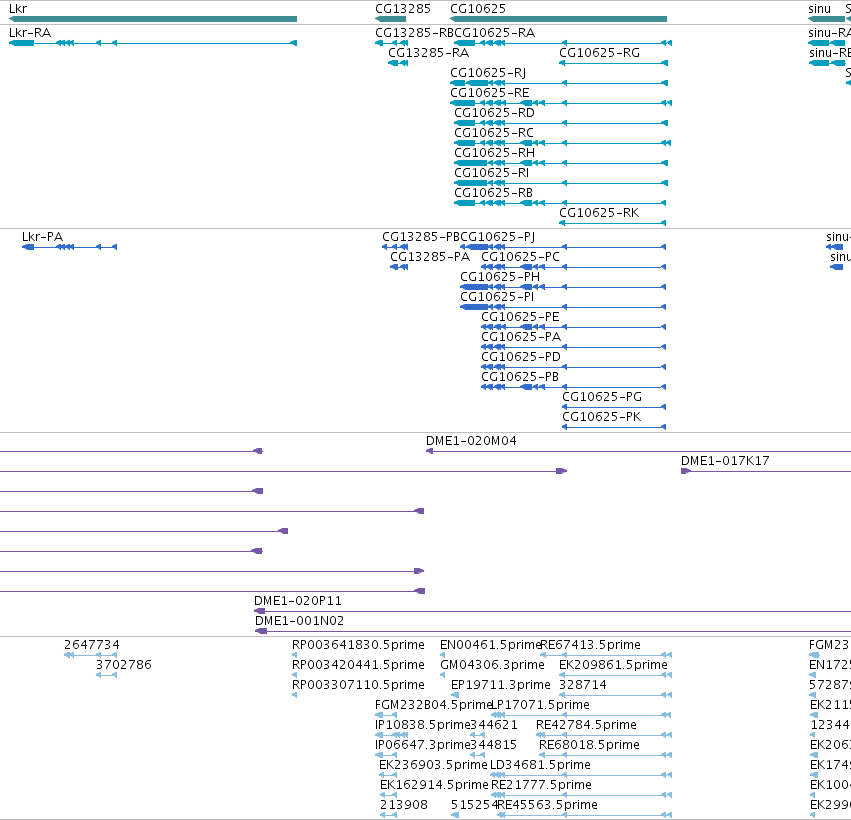Click the EK162914.5prime EST label
The image size is (851, 820).
(x=434, y=785)
